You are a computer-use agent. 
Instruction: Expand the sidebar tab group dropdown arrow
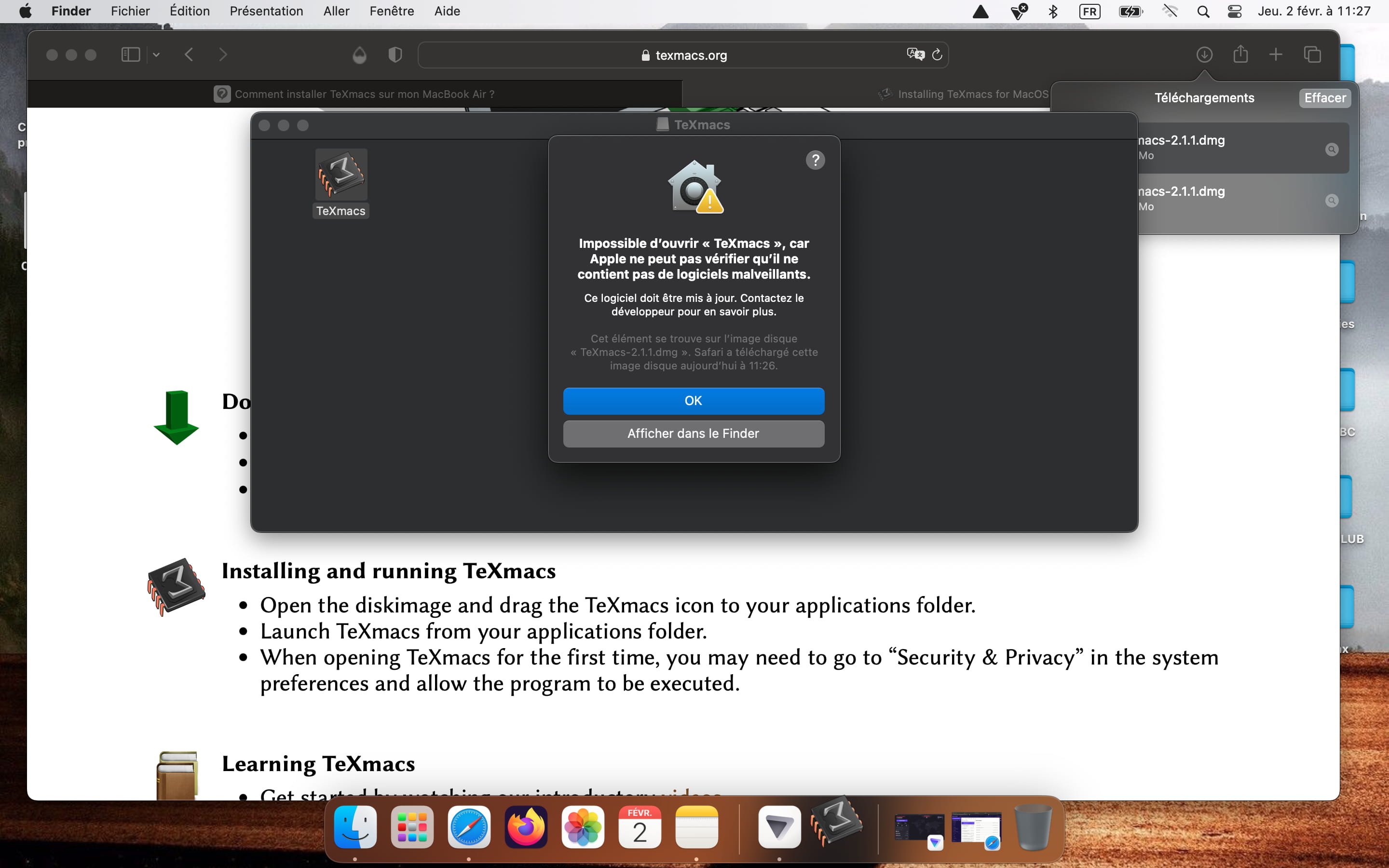pyautogui.click(x=156, y=54)
